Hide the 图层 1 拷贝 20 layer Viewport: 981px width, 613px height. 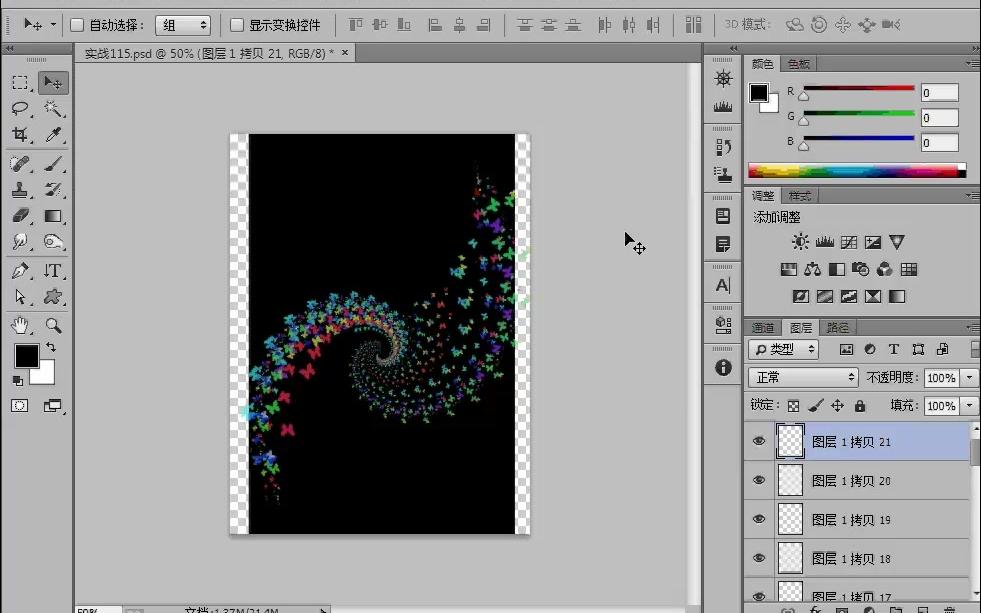click(759, 480)
